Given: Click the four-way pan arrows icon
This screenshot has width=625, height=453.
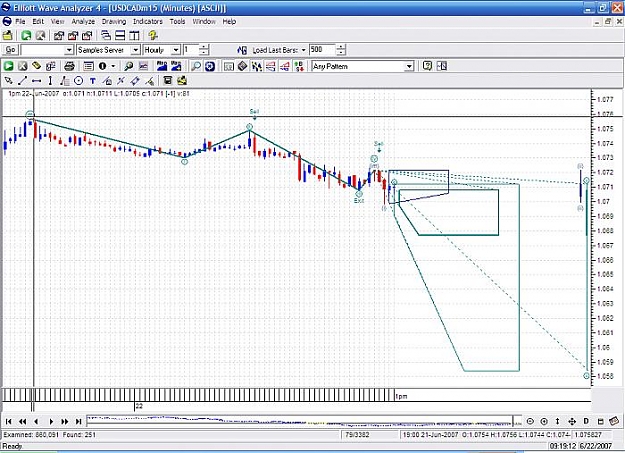Looking at the screenshot, I should point(572,421).
